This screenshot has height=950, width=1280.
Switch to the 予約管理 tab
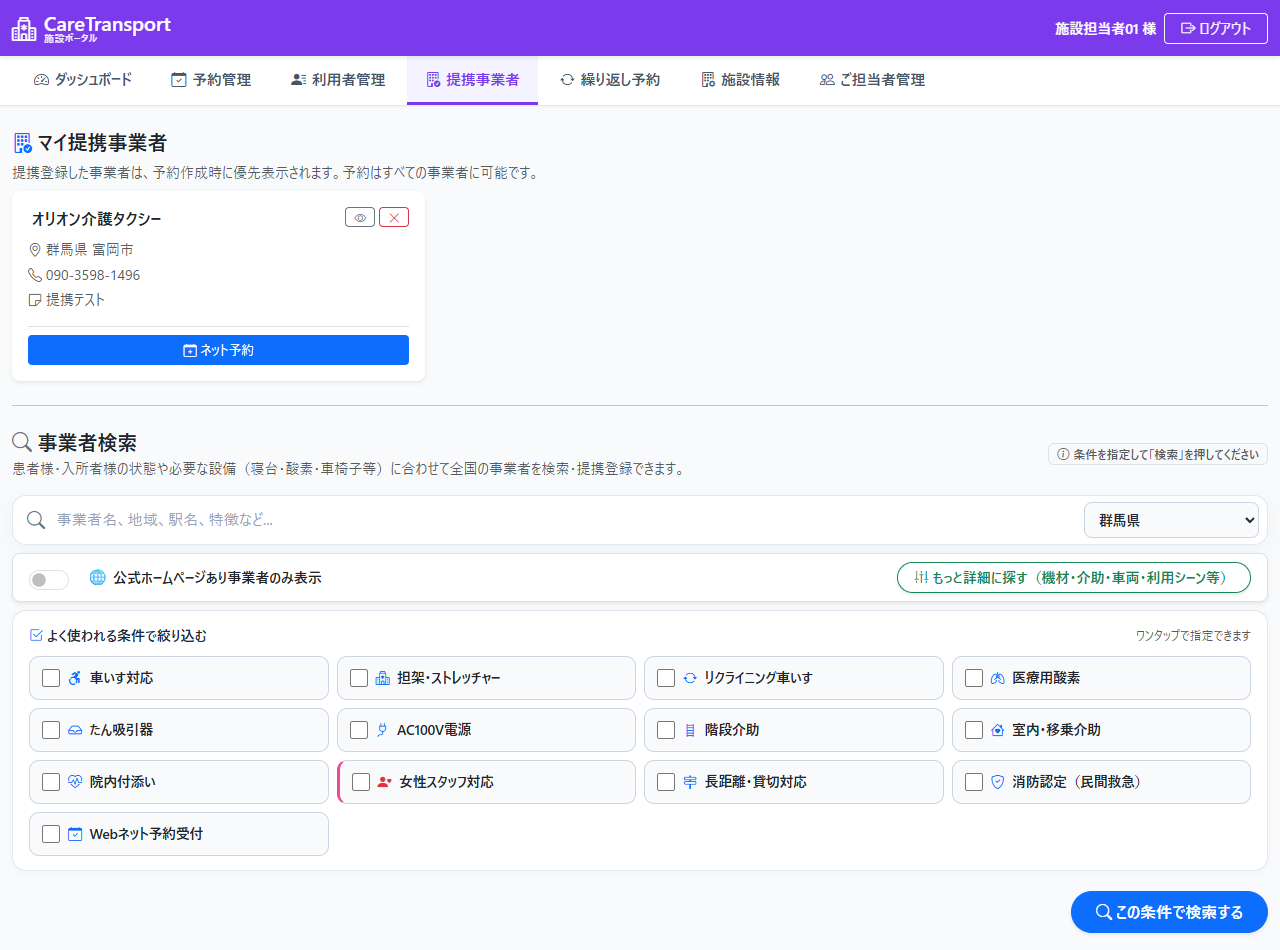211,80
